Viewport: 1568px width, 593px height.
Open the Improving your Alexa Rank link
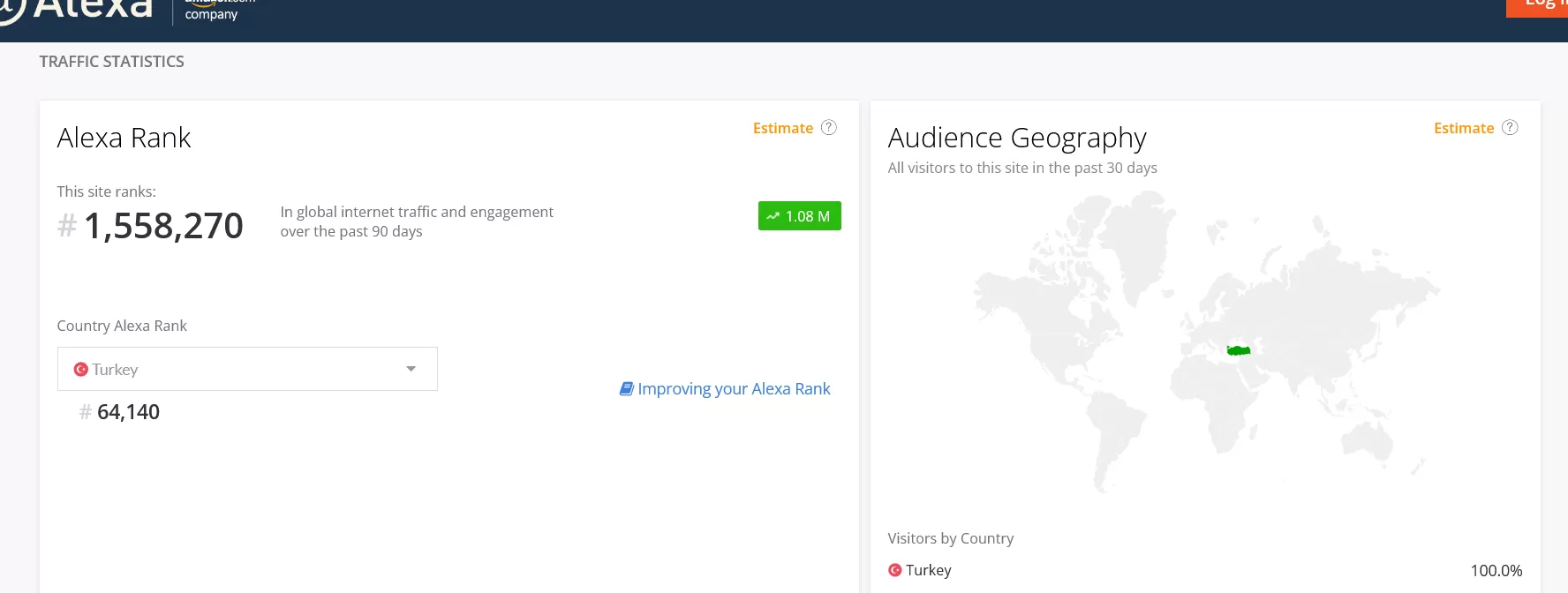[725, 388]
